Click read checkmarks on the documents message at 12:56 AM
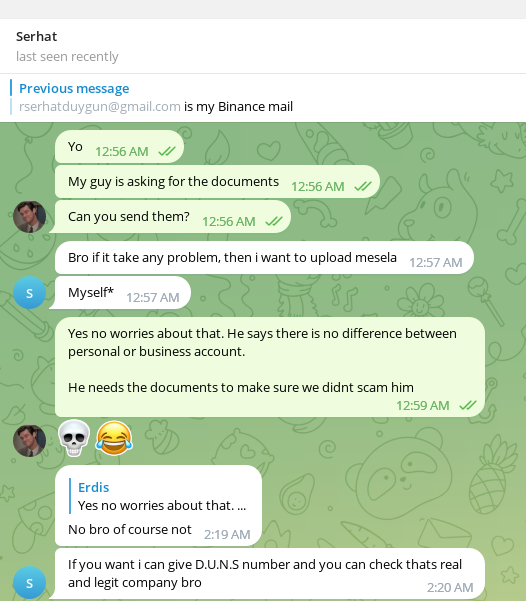The image size is (526, 601). [363, 186]
